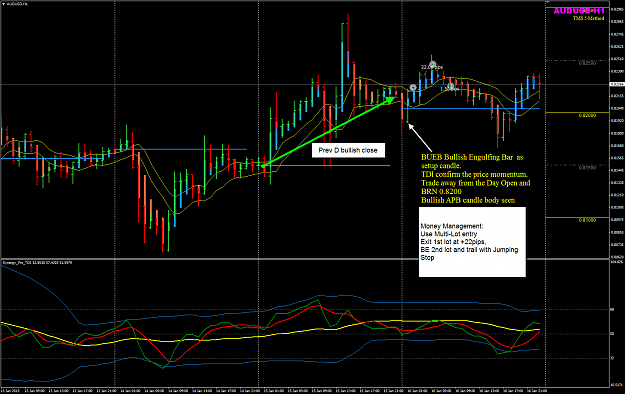Screen dimensions: 625x394
Task: Click the 'Trade away from the Day Open' line
Action: click(x=476, y=183)
